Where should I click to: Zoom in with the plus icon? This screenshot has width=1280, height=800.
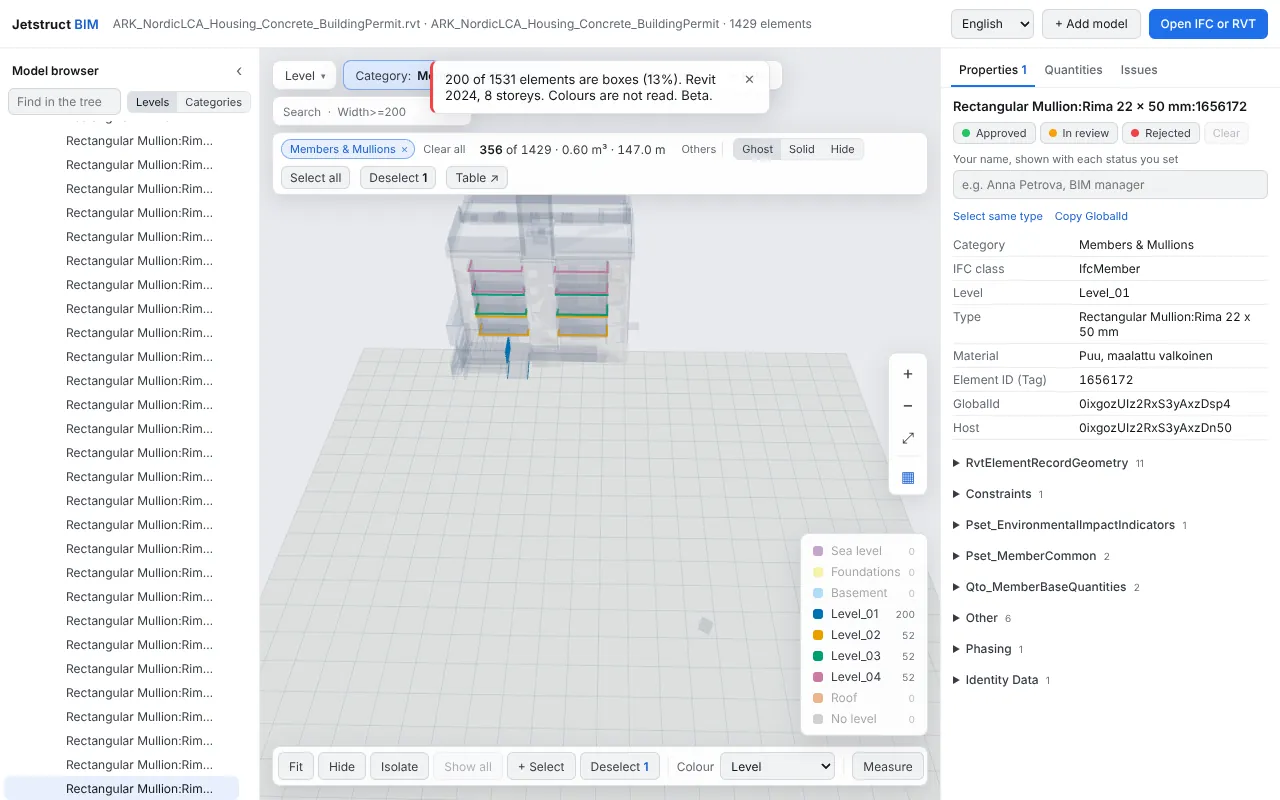pyautogui.click(x=908, y=374)
